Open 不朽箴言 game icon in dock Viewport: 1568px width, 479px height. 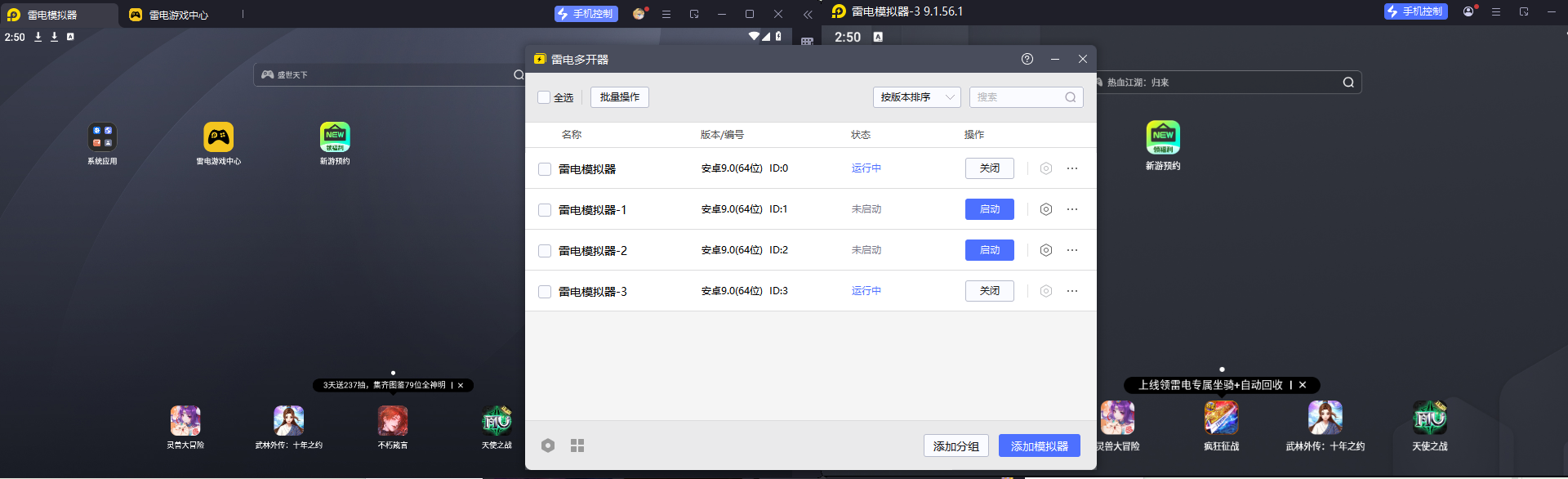point(393,420)
